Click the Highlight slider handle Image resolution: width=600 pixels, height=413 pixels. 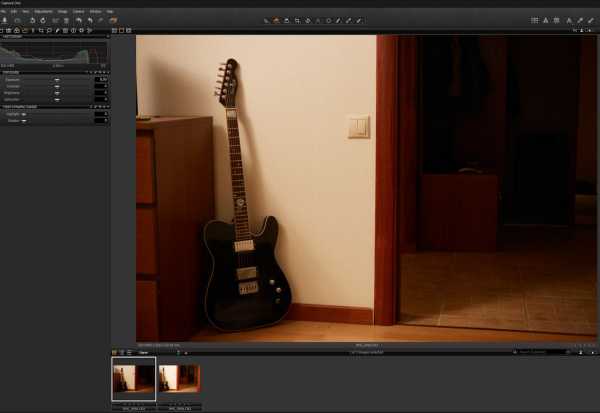coord(24,114)
